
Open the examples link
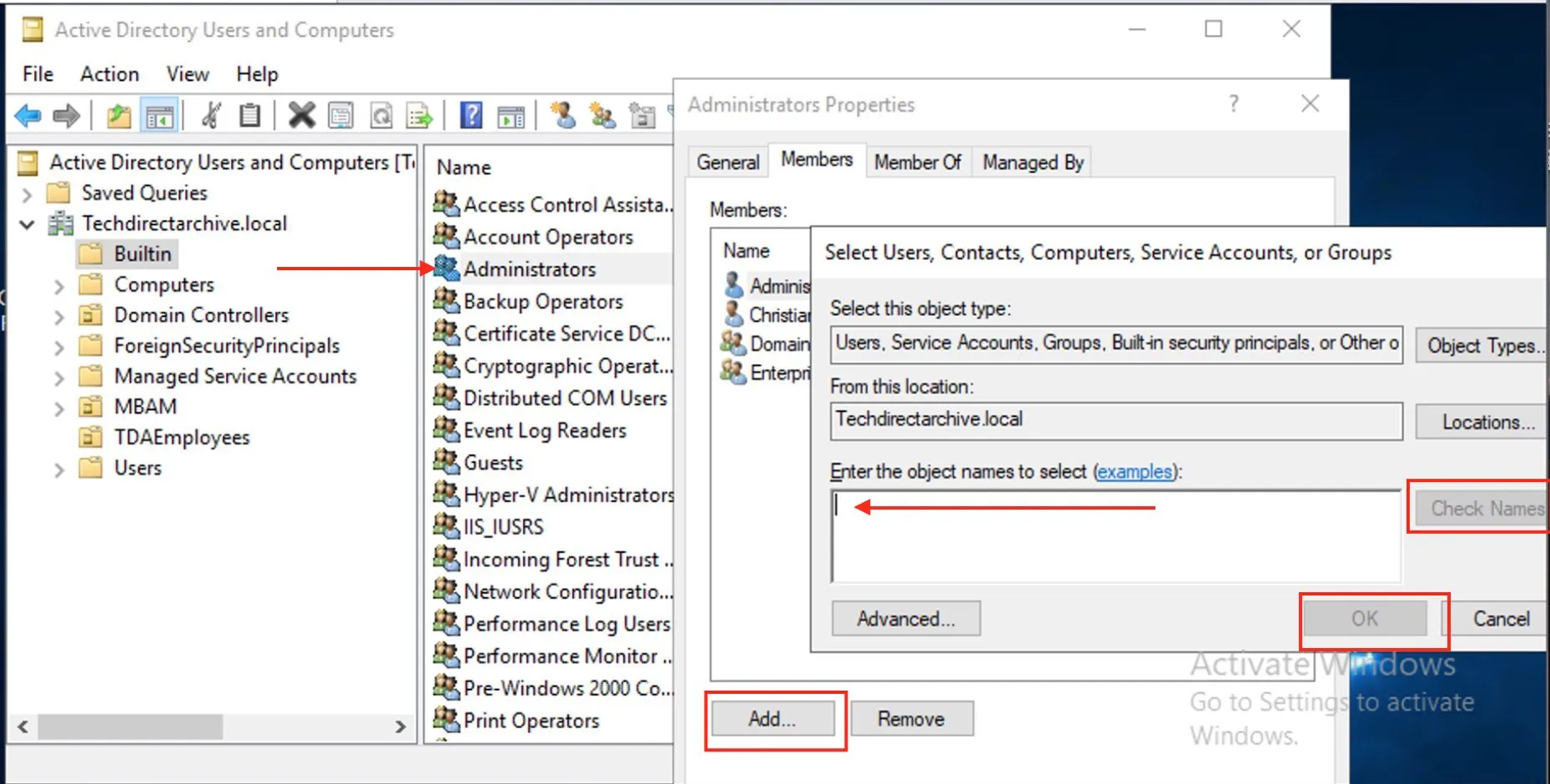coord(1134,472)
